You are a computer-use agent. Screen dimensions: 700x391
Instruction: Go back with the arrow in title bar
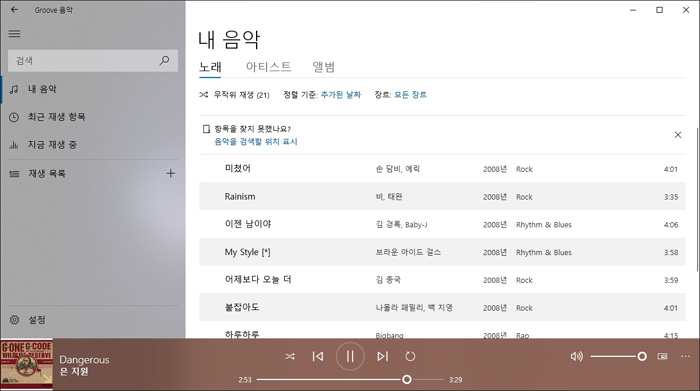[x=14, y=9]
